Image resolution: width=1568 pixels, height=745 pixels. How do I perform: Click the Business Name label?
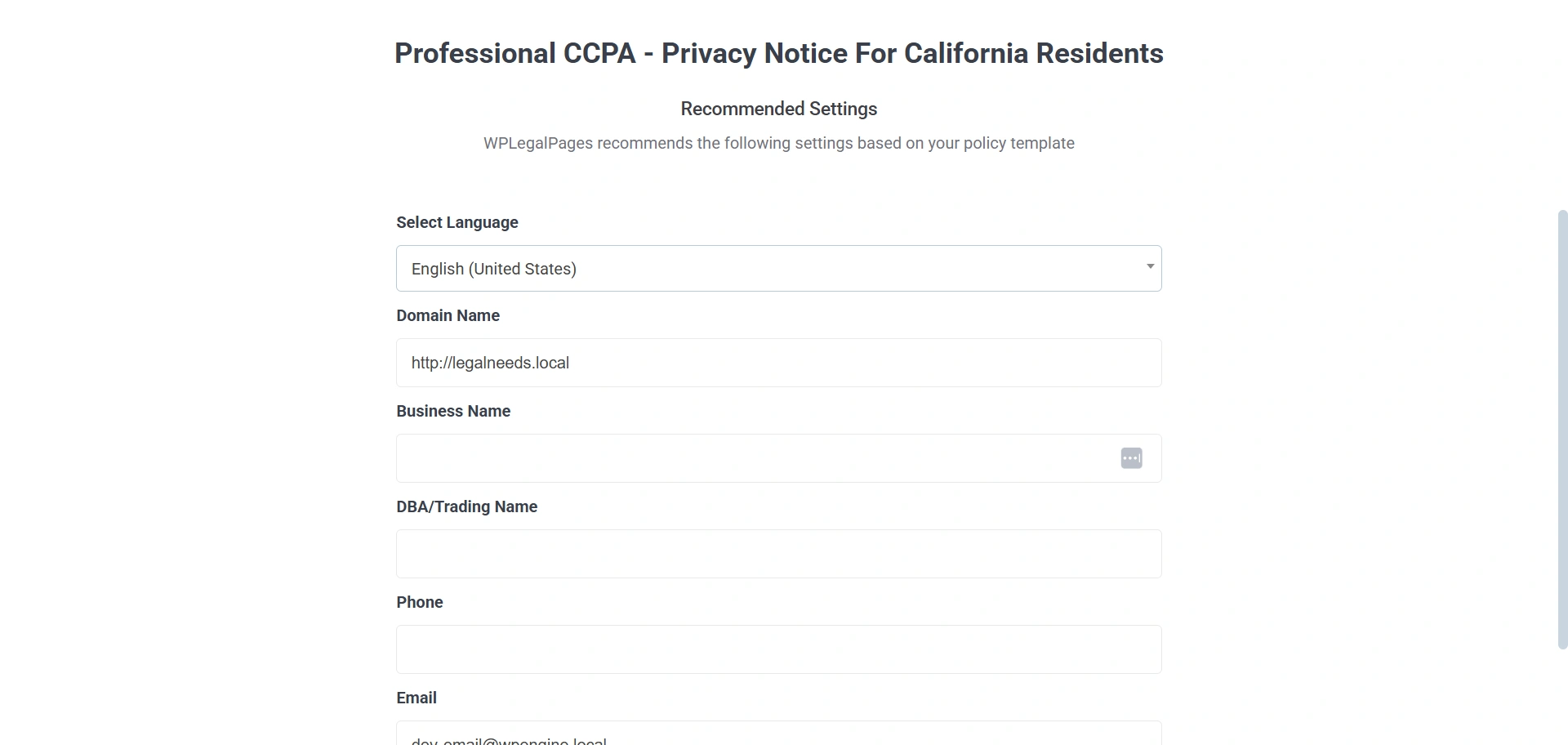tap(453, 411)
